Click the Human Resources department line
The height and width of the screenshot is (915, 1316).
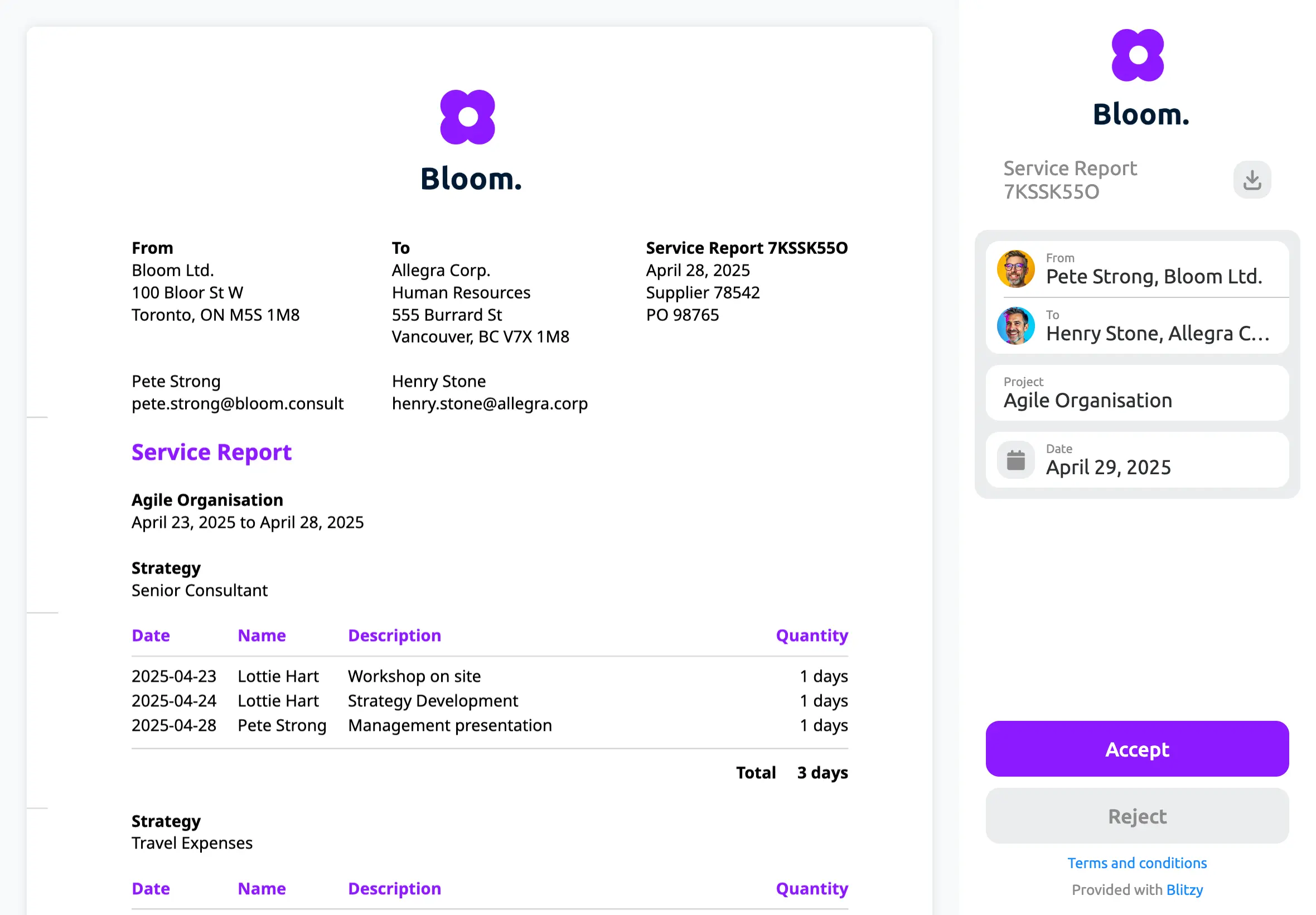[461, 292]
